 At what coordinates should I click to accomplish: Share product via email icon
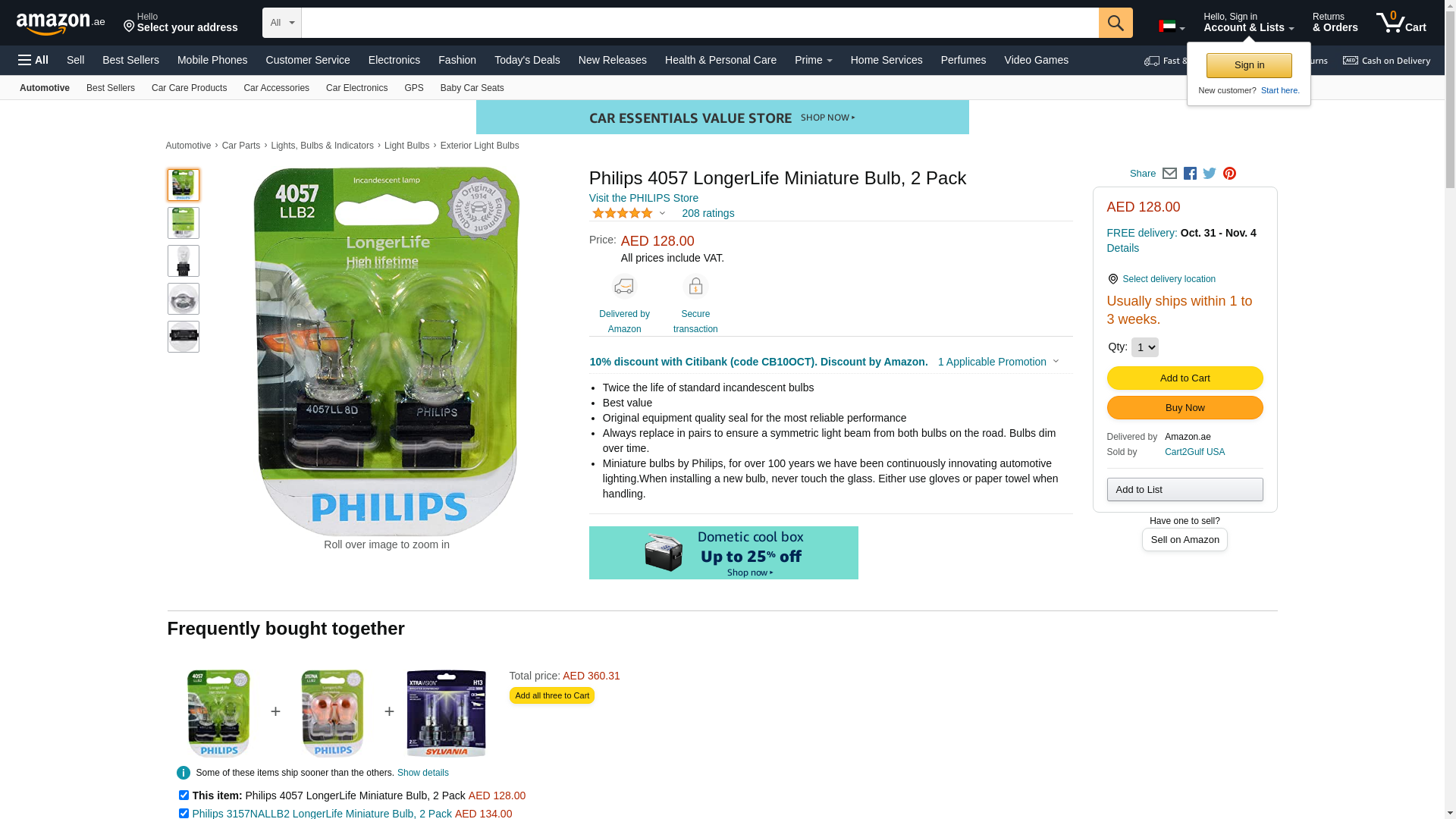[1169, 174]
